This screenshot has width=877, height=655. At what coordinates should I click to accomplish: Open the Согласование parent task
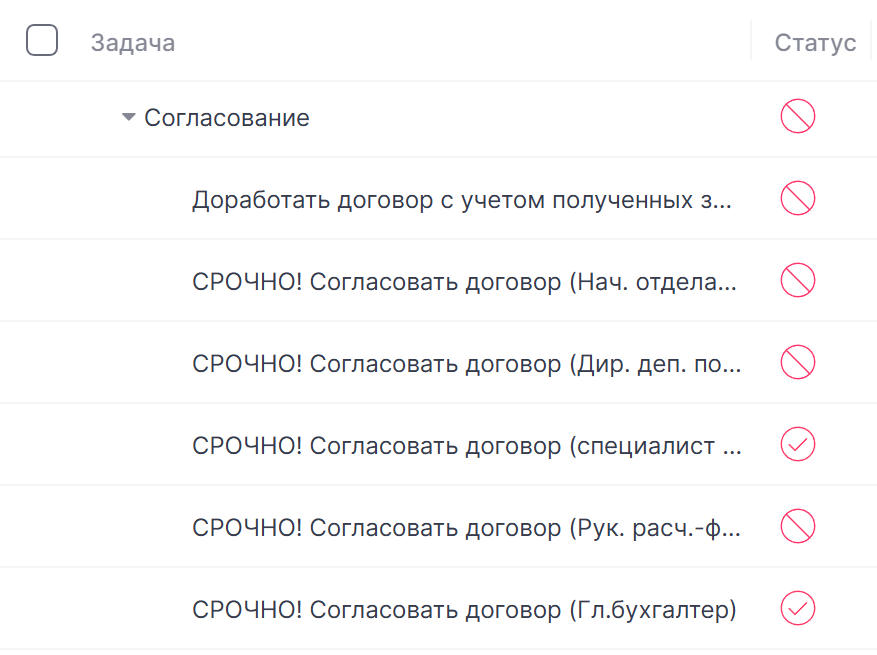pos(227,118)
